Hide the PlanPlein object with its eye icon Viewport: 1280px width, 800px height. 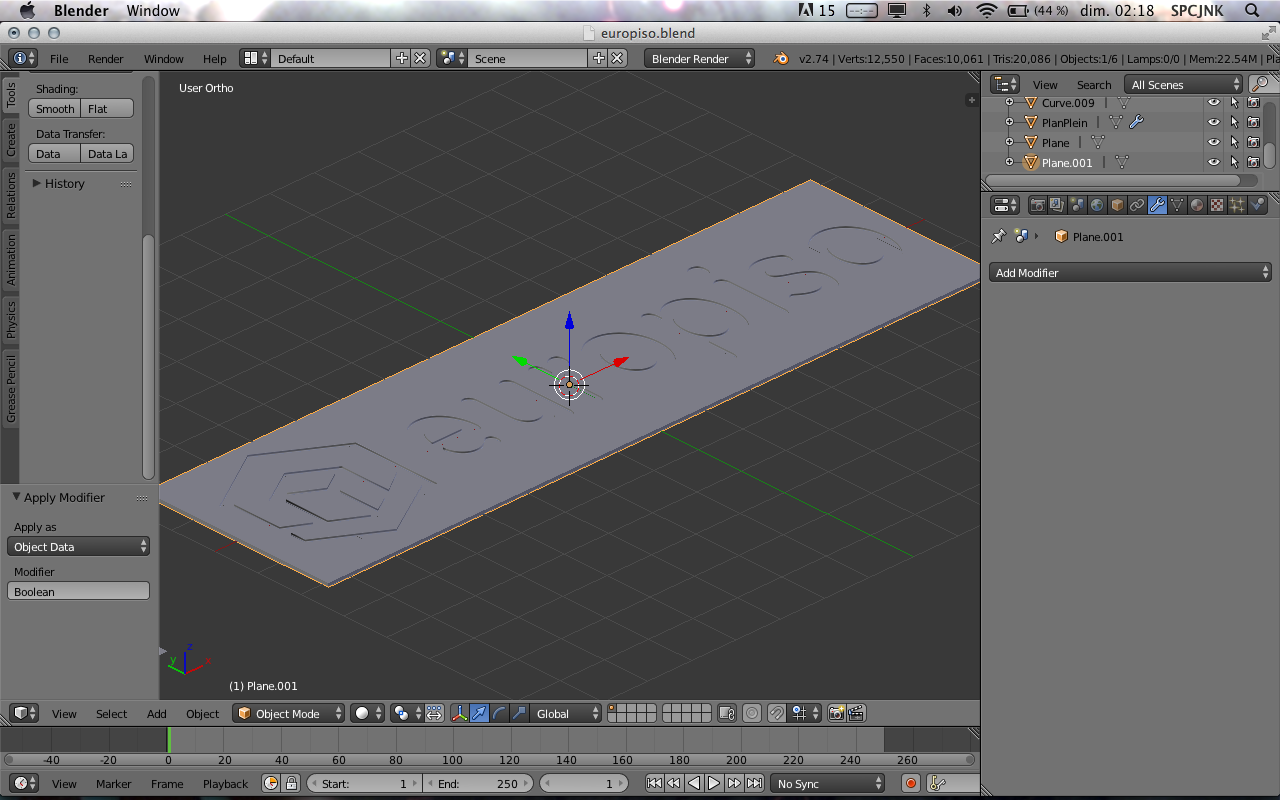[1214, 123]
